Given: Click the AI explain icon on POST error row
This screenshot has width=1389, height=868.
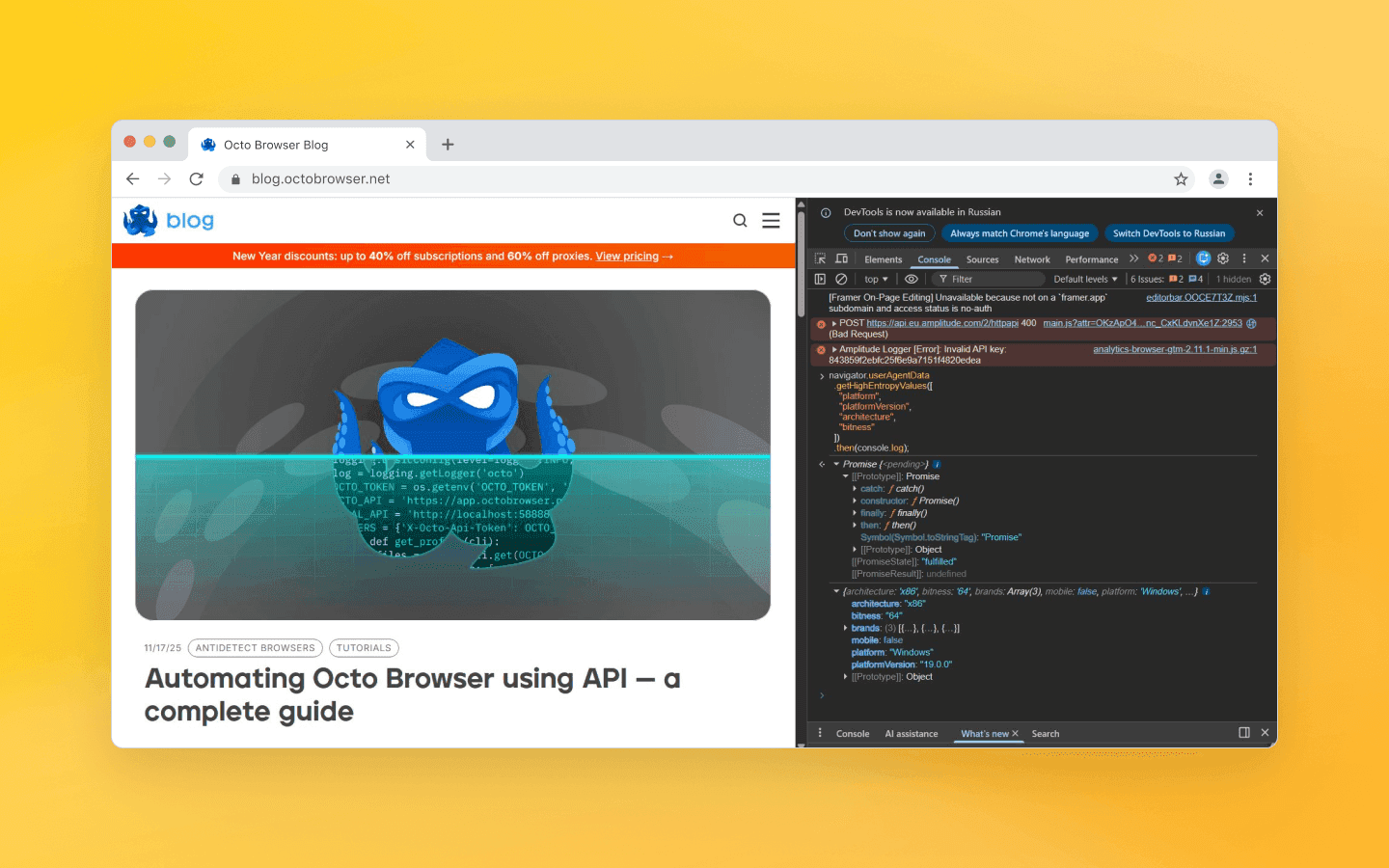Looking at the screenshot, I should (x=1251, y=323).
